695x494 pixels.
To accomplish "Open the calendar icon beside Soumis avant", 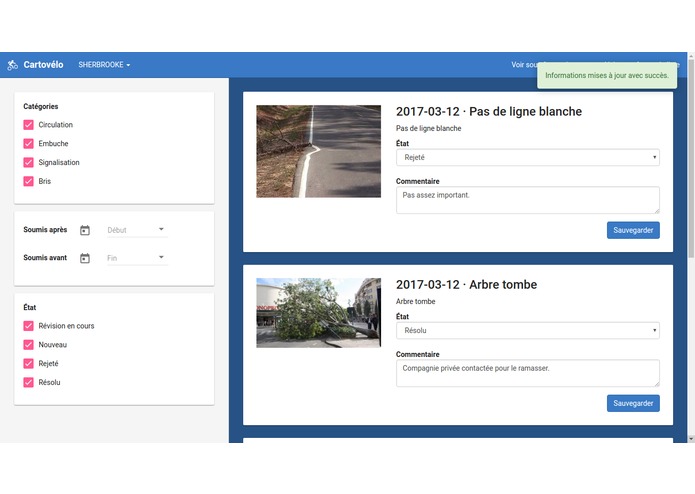I will pyautogui.click(x=85, y=258).
